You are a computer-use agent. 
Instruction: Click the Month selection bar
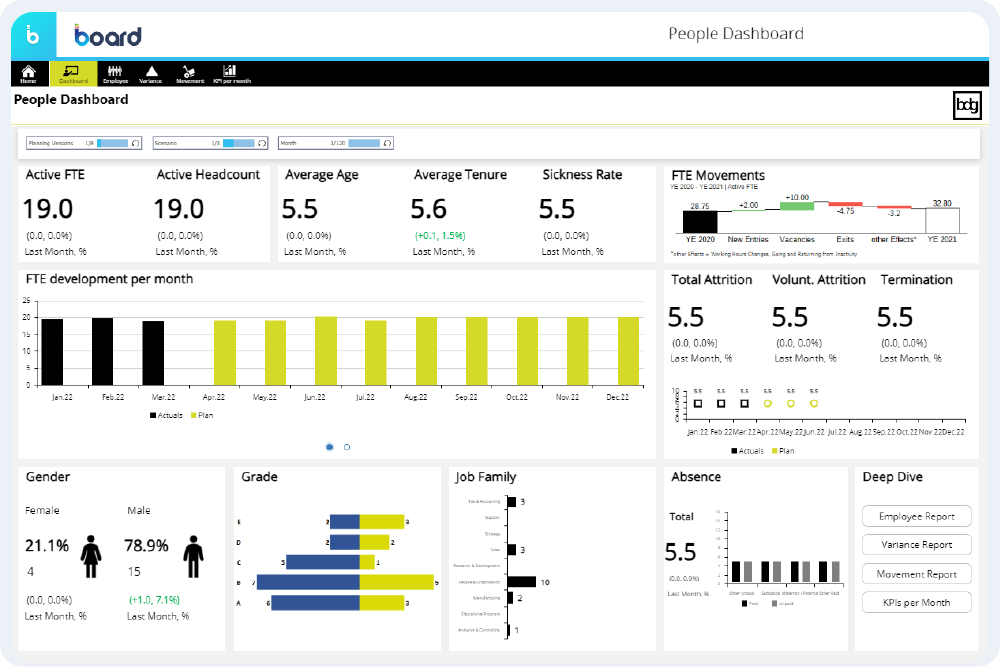point(364,143)
